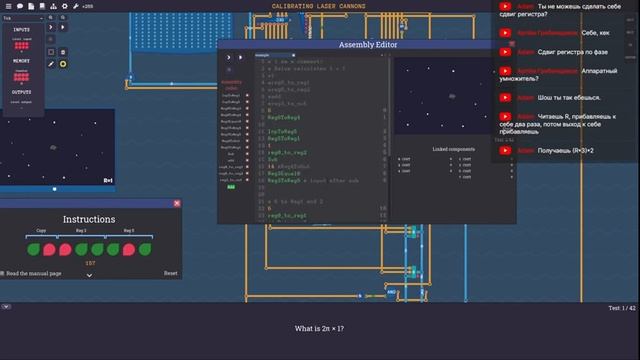
Task: Click the magnifier icon next to Tick dropdown
Action: pyautogui.click(x=51, y=18)
